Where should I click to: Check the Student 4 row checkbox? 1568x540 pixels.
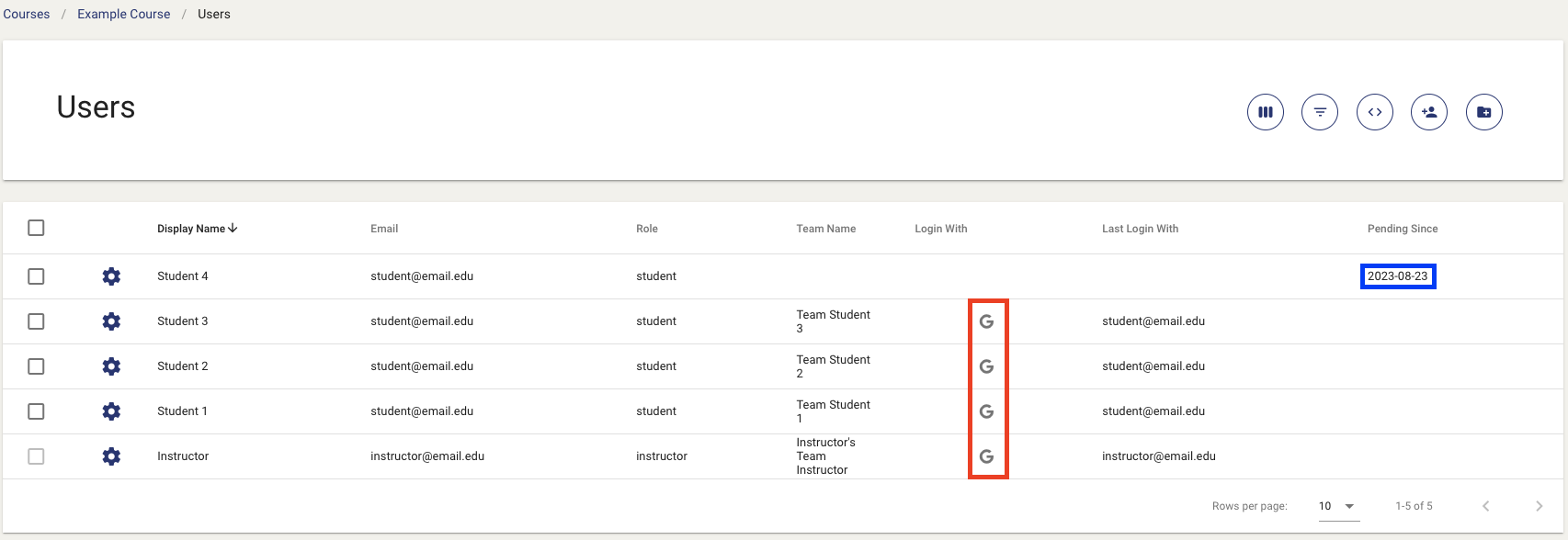(x=36, y=276)
